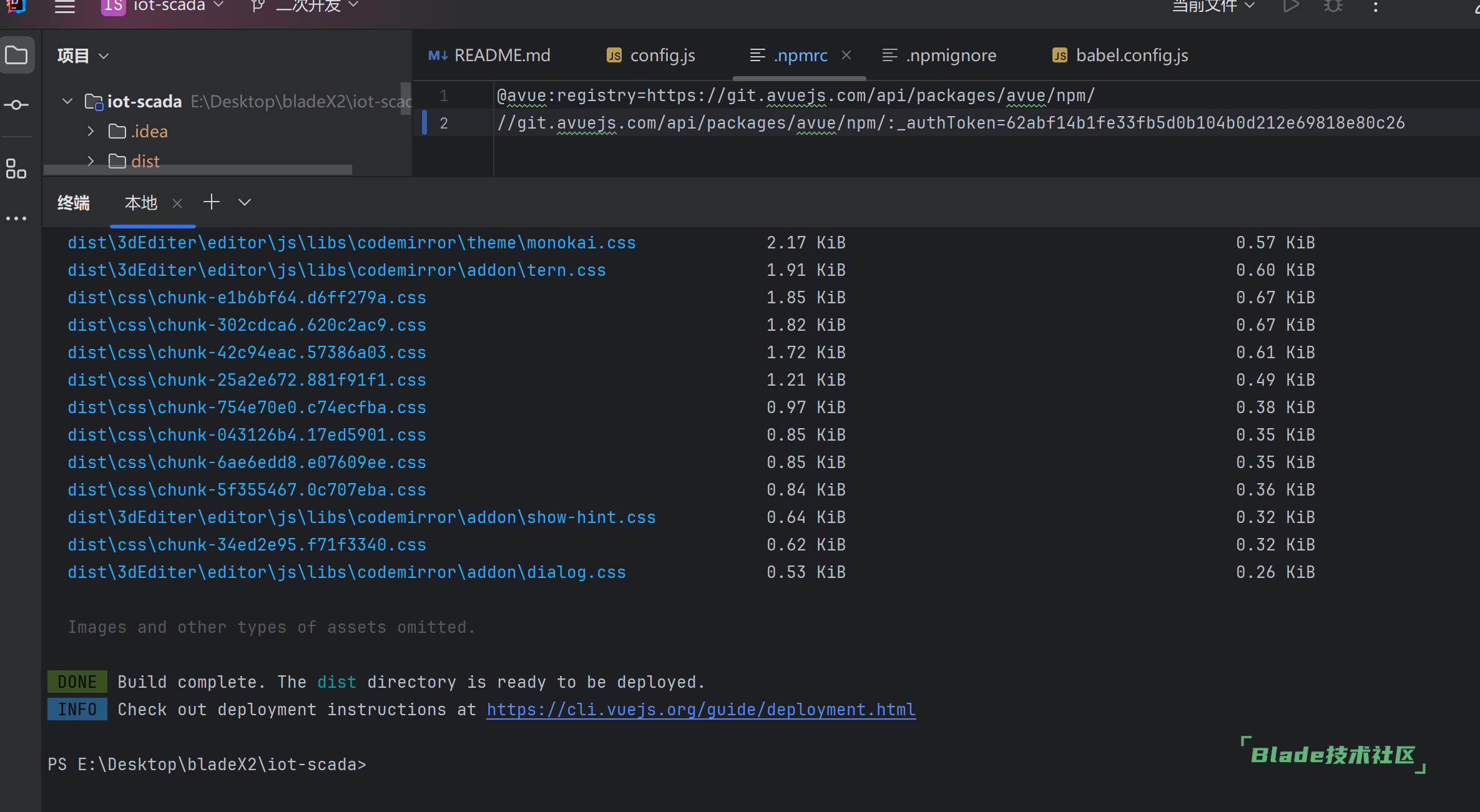
Task: Open chunk-e1b6bf64.d6ff279a.css path
Action: pos(247,298)
